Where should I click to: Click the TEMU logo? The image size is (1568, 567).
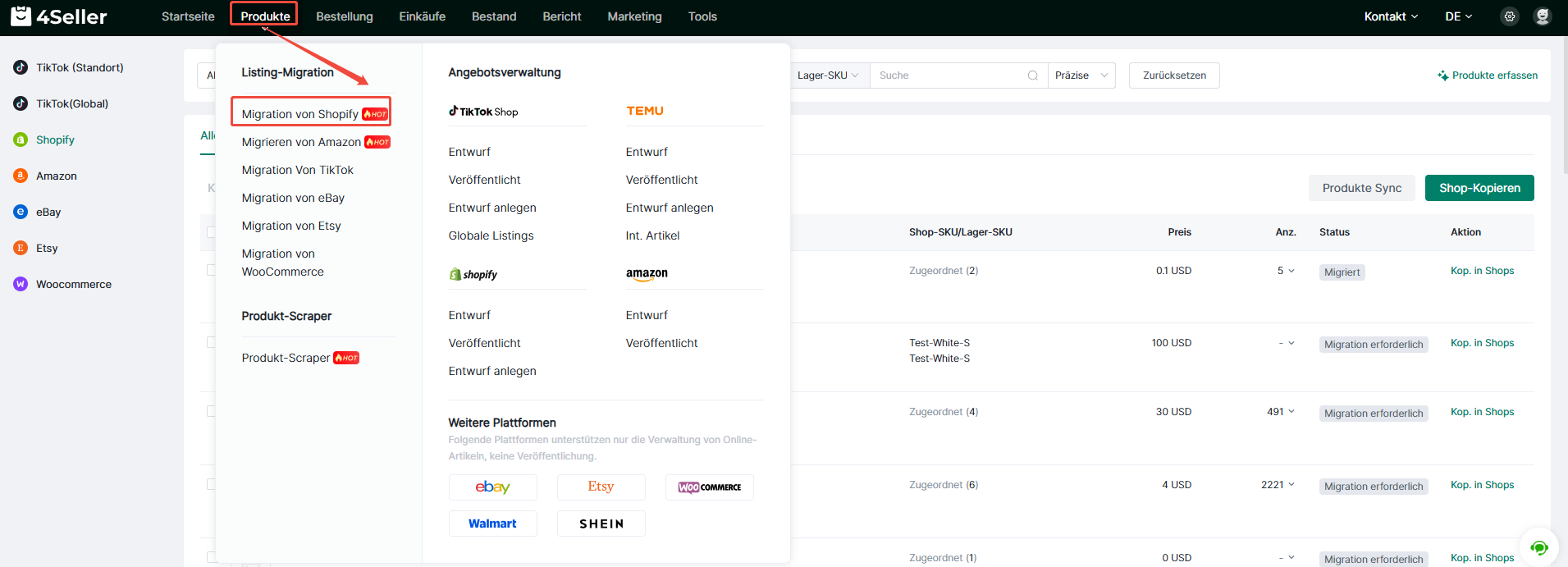click(x=645, y=111)
